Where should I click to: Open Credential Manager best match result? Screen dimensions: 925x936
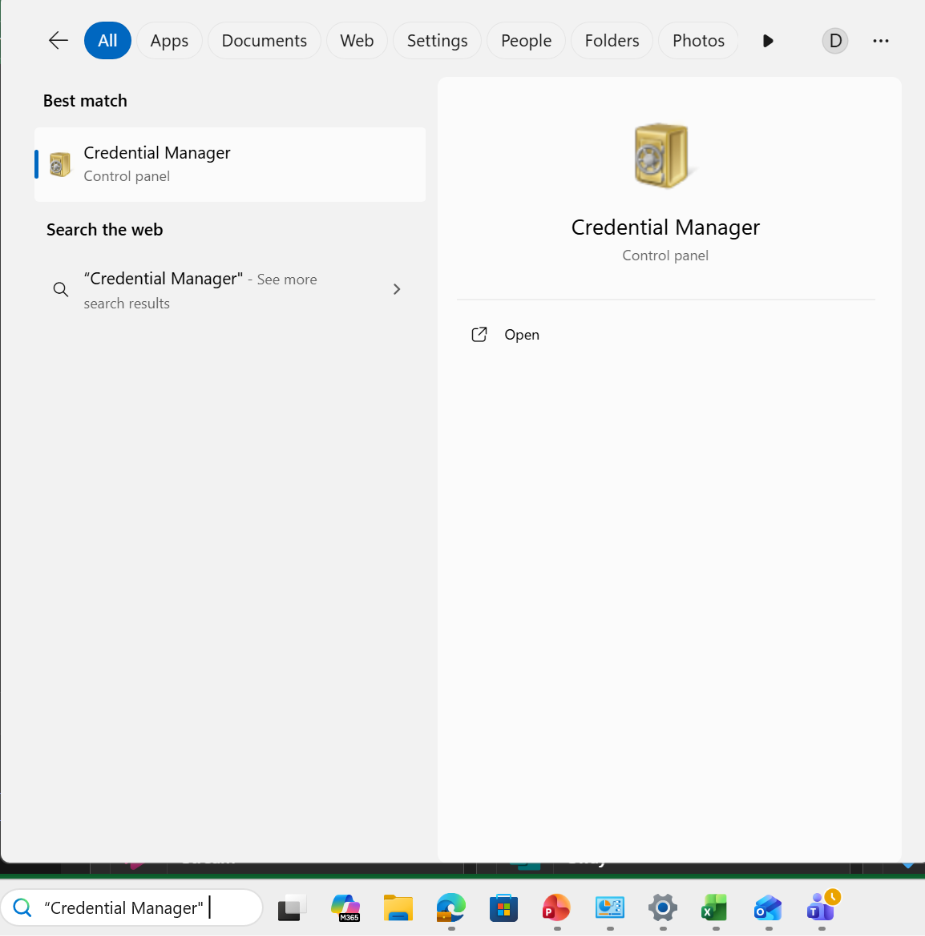click(230, 164)
